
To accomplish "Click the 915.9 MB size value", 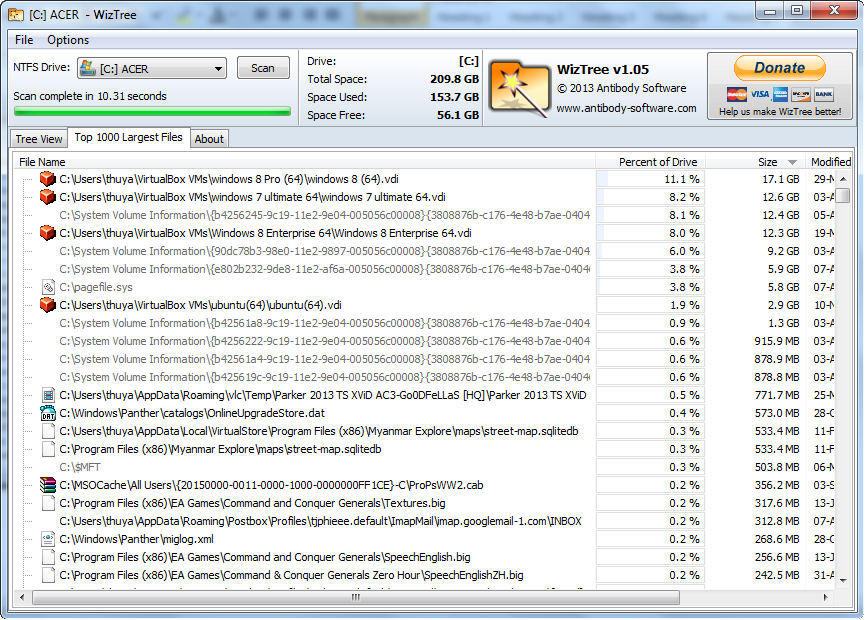I will pyautogui.click(x=777, y=341).
